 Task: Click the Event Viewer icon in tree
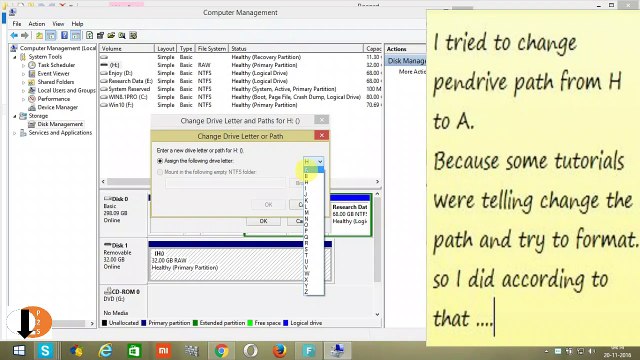(x=32, y=73)
